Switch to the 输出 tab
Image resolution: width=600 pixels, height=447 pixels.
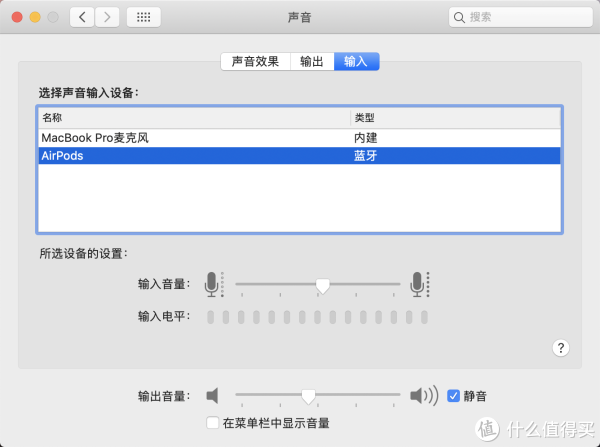tap(311, 61)
